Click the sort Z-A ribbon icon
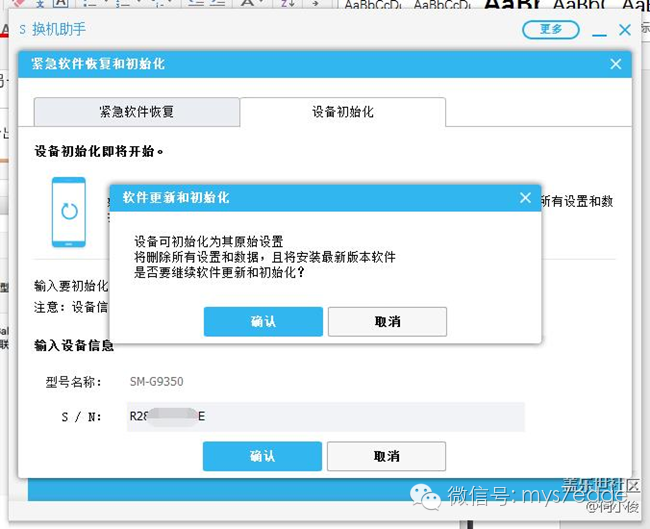This screenshot has height=529, width=650. tap(287, 3)
